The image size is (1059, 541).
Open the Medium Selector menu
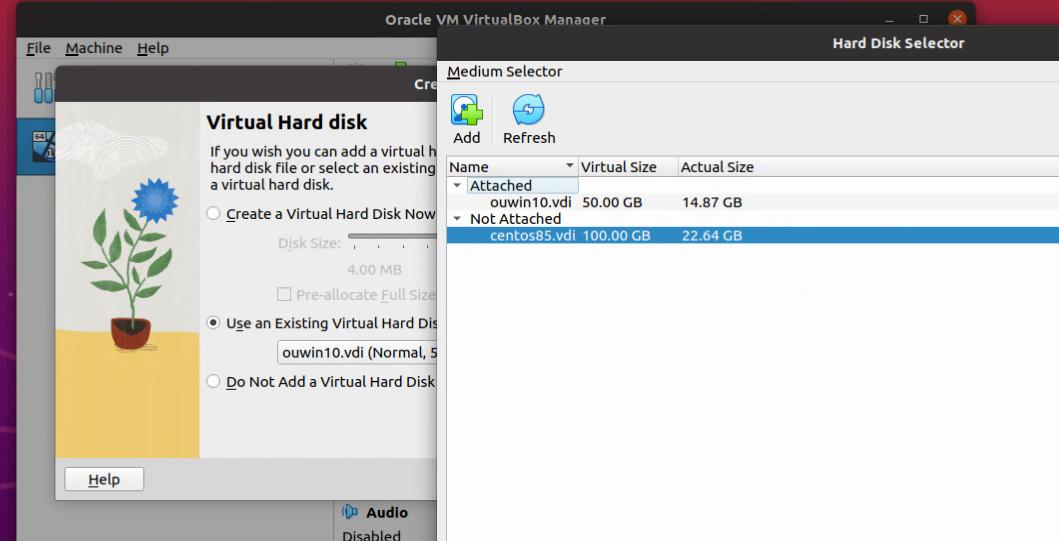click(x=505, y=72)
